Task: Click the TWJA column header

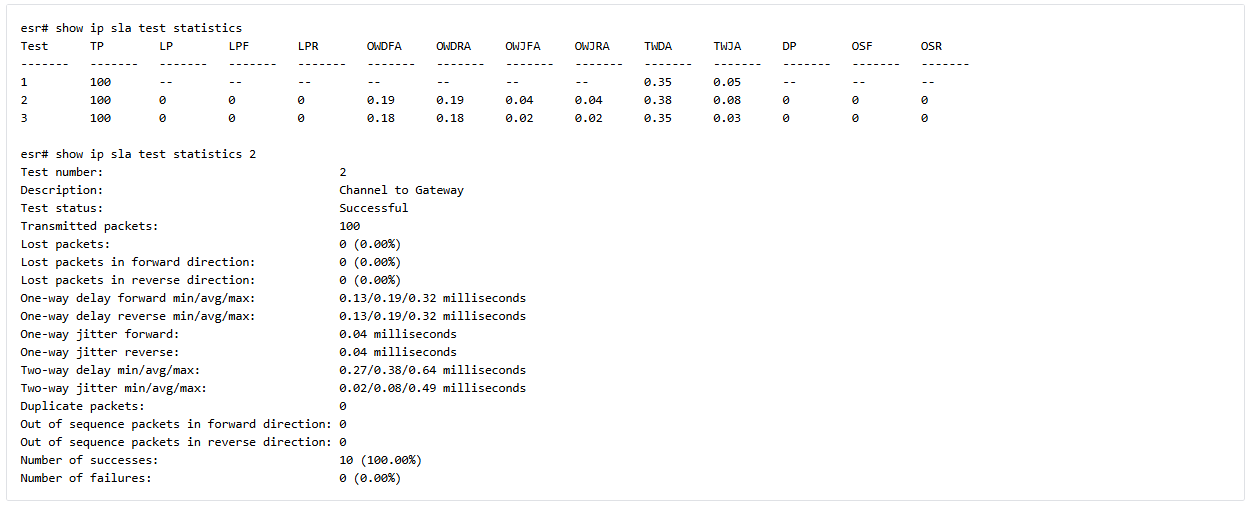Action: tap(727, 46)
